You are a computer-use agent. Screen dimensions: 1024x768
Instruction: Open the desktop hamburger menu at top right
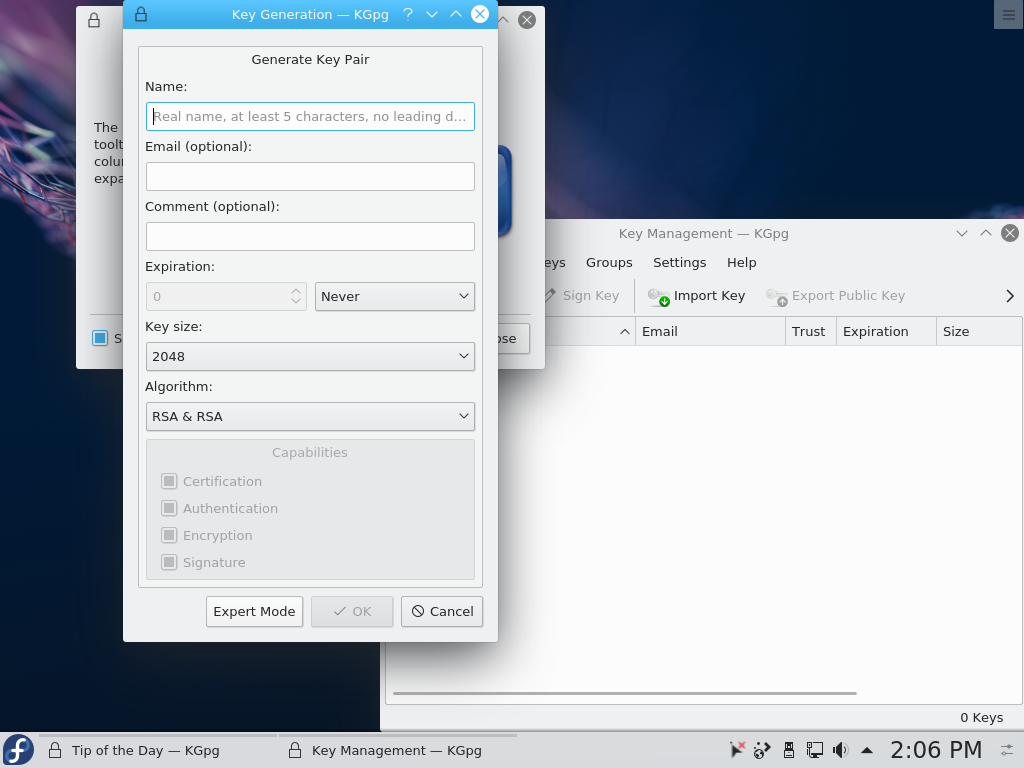tap(1008, 14)
